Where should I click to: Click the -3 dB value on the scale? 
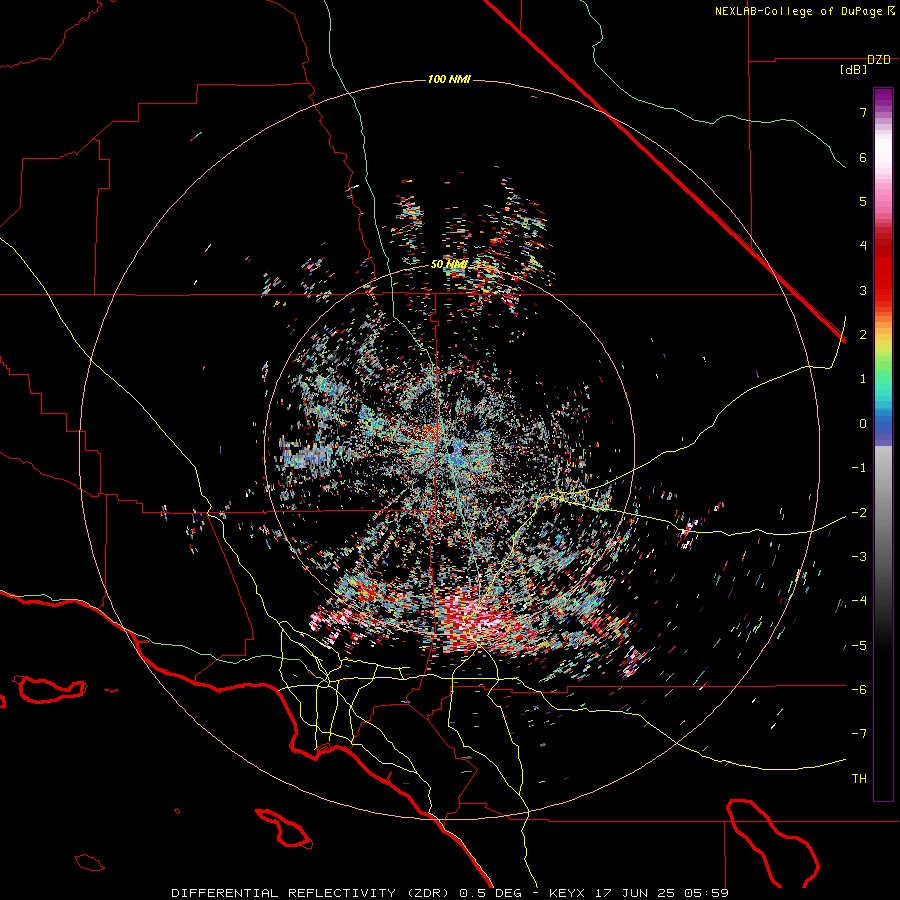pyautogui.click(x=859, y=556)
